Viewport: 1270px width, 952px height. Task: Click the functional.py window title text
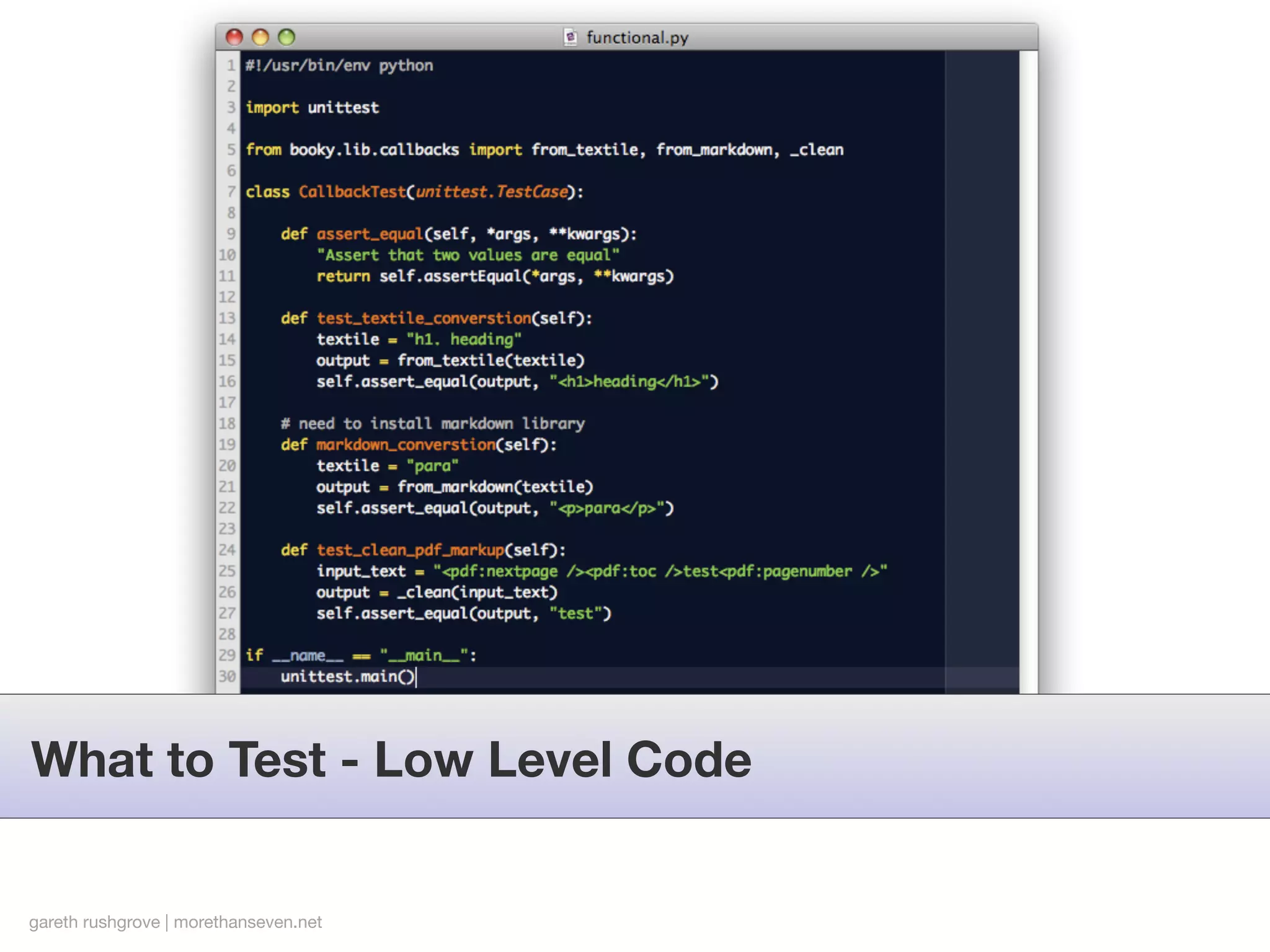coord(637,38)
